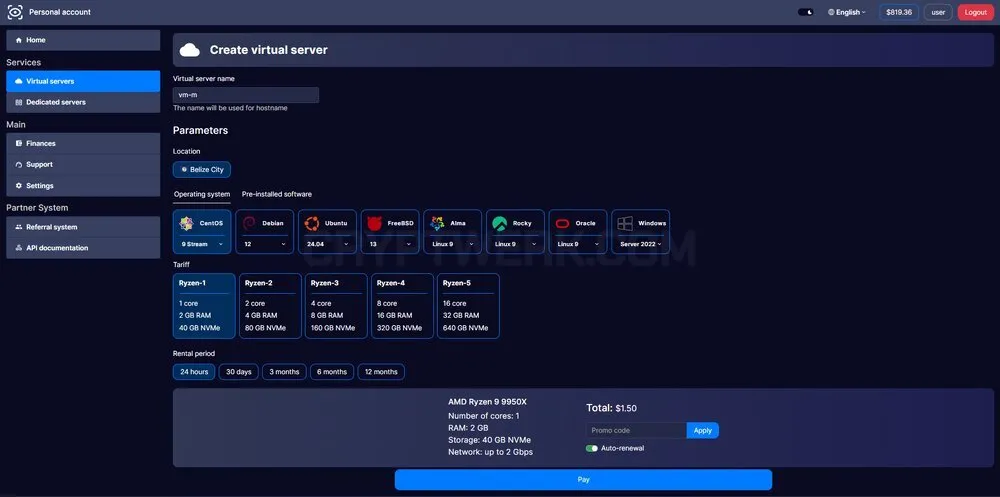The image size is (1000, 497).
Task: Click the Rocky Linux green logo
Action: (499, 223)
